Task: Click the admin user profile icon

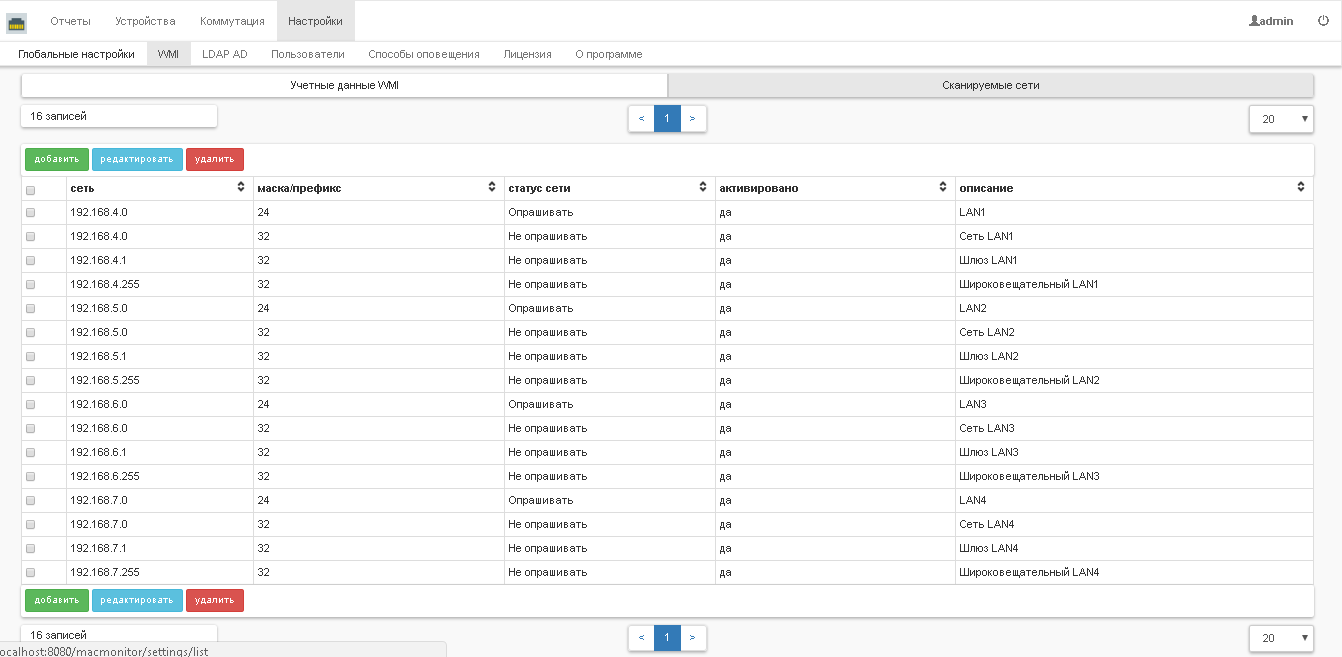Action: [x=1254, y=21]
